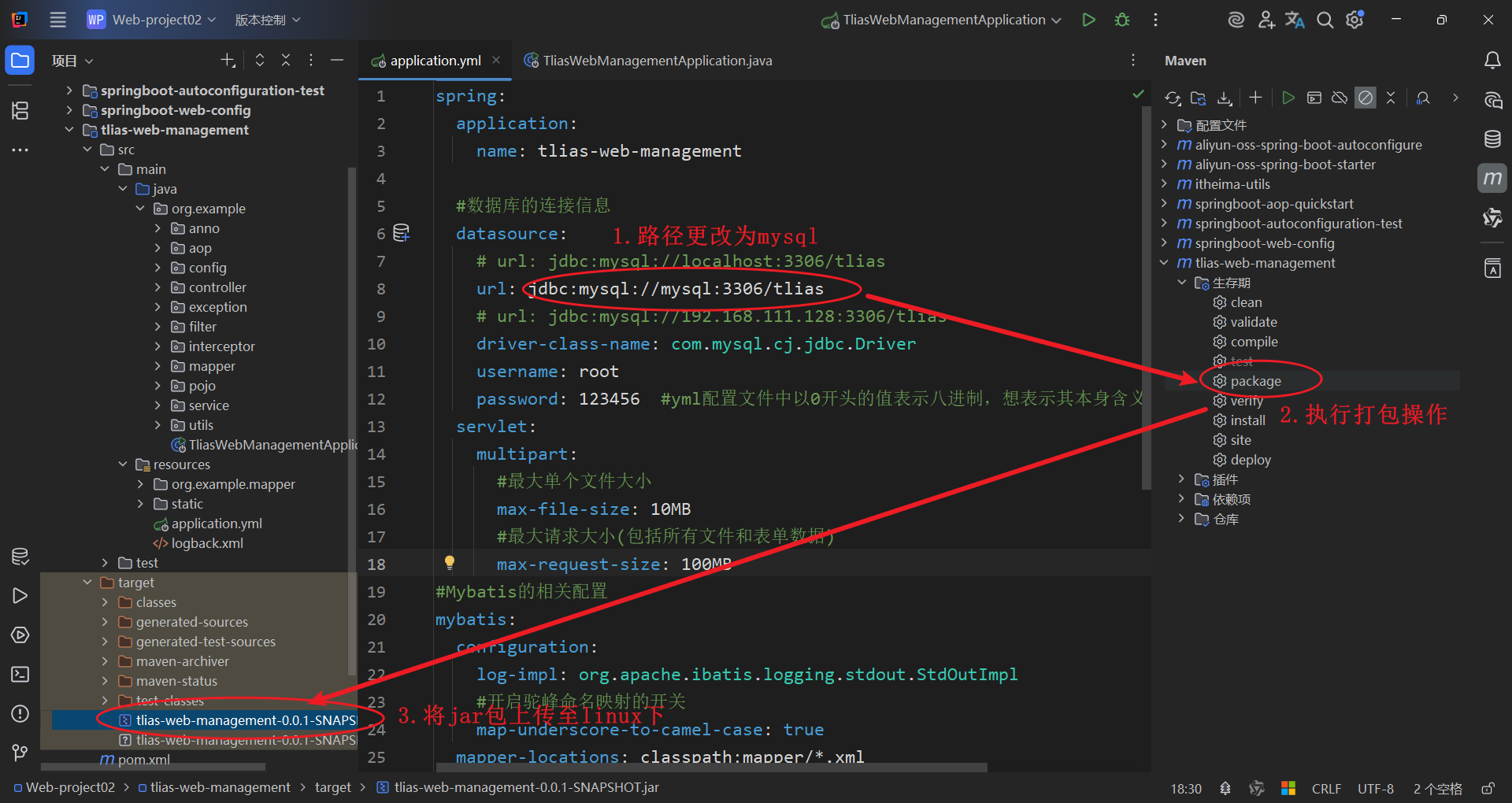The image size is (1512, 803).
Task: Change CRLF line separator in the status bar
Action: [x=1326, y=788]
